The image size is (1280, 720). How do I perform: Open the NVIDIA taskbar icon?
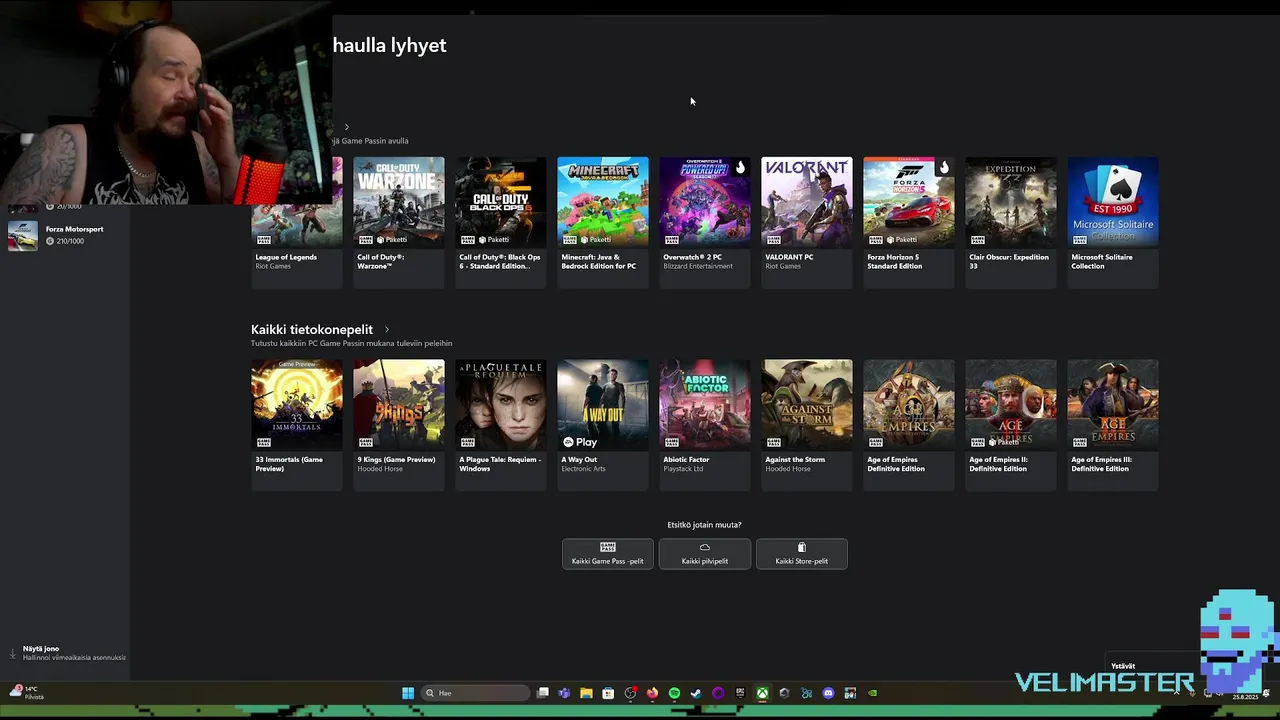(x=872, y=693)
